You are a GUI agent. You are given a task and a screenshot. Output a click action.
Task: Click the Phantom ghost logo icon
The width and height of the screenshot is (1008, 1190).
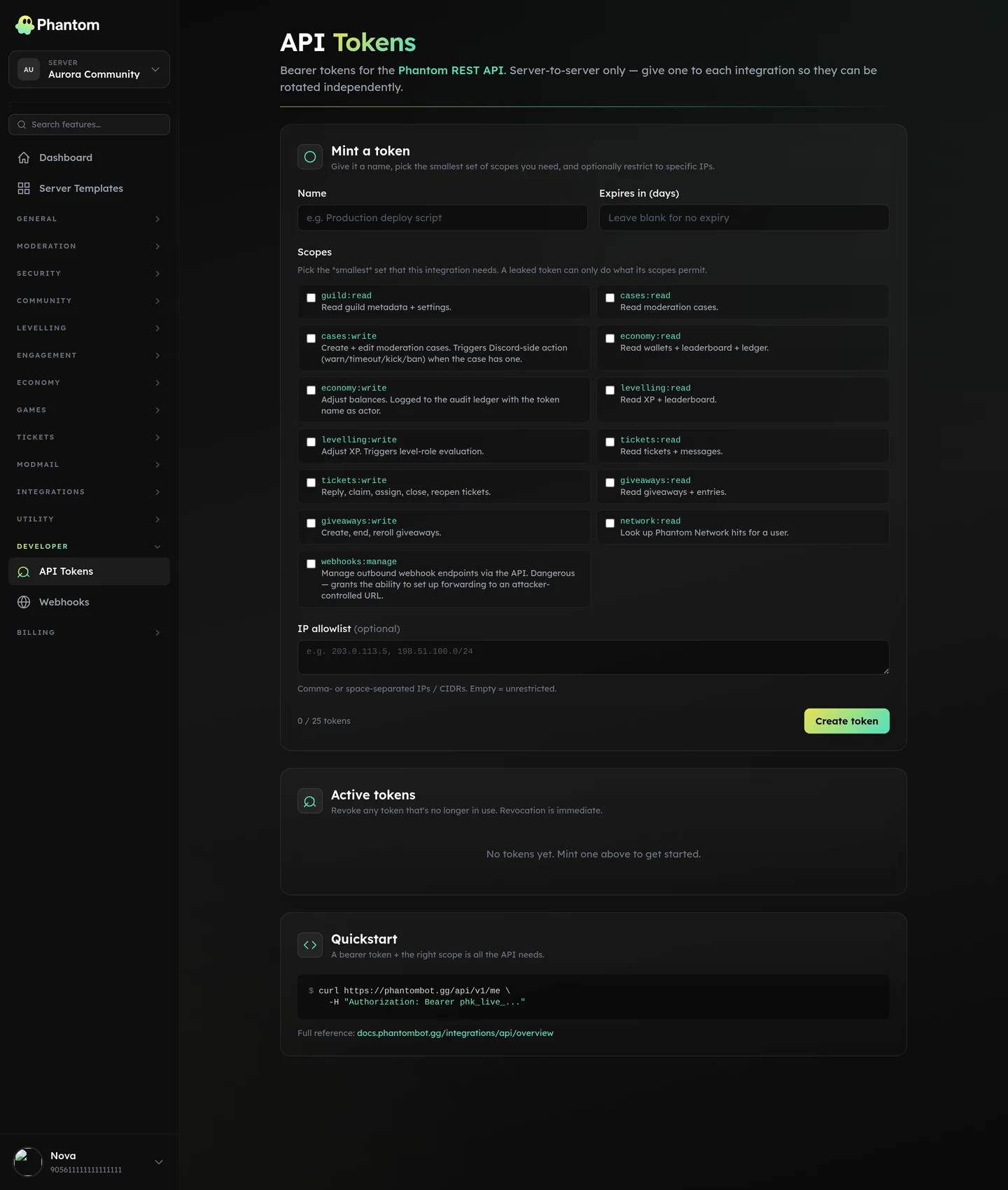click(x=24, y=25)
